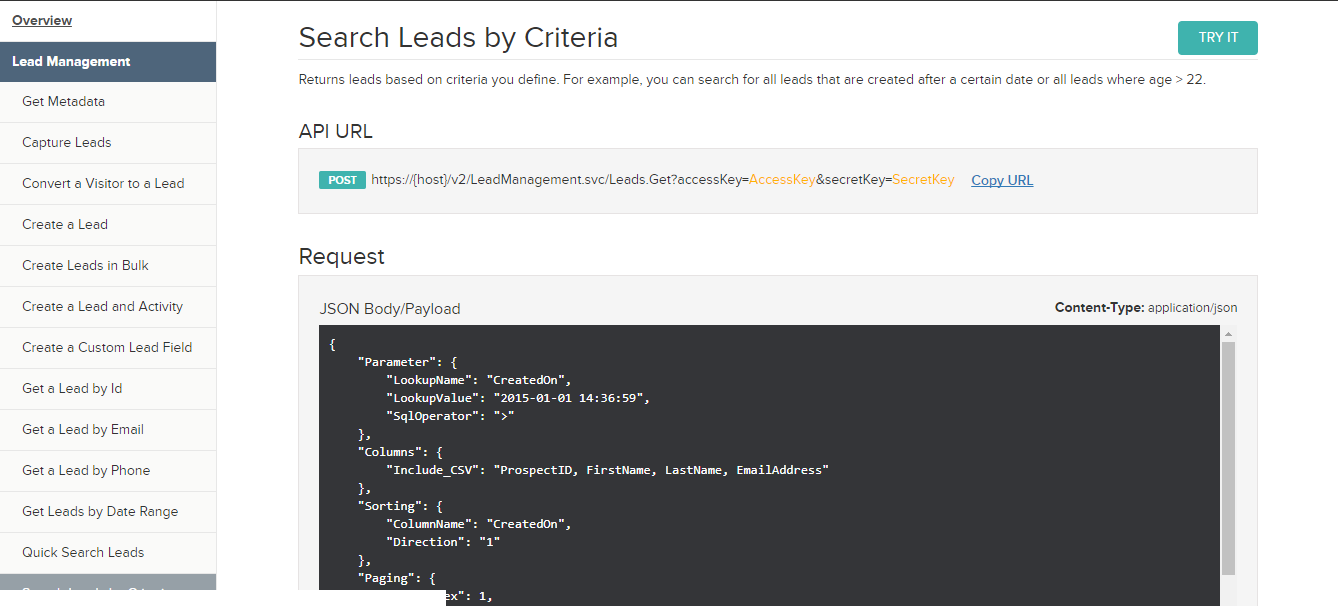Open Create a Custom Lead Field
The height and width of the screenshot is (606, 1338).
107,348
